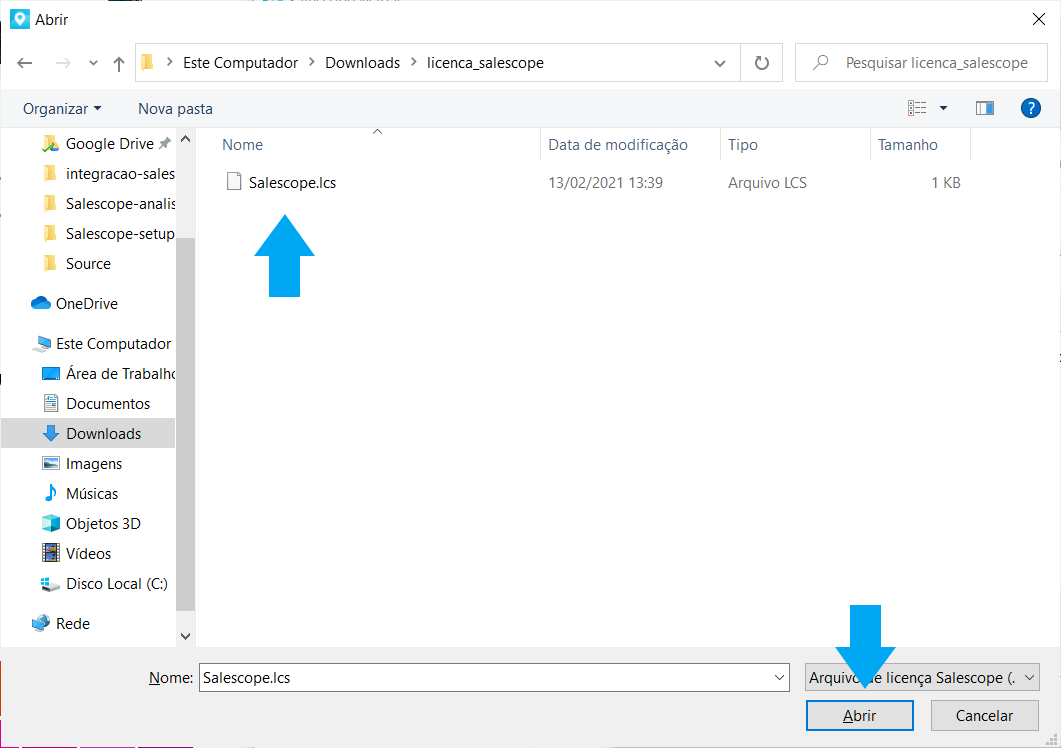Open Disco Local (C:) in the sidebar

[x=116, y=584]
